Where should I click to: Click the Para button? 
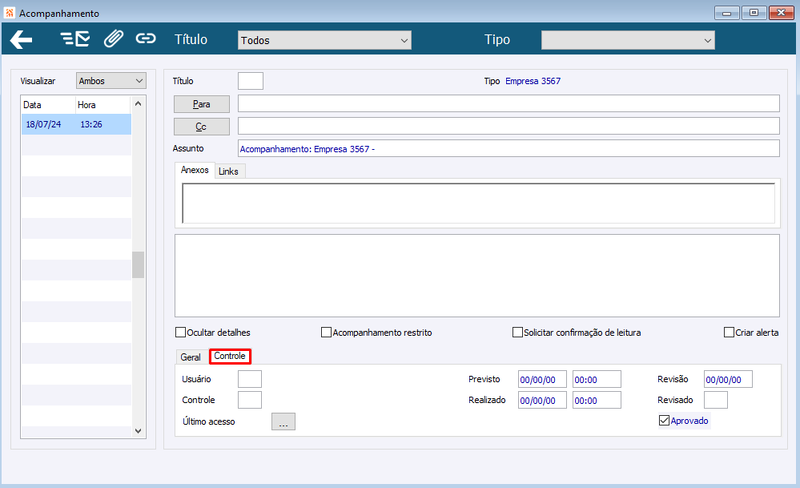click(202, 104)
